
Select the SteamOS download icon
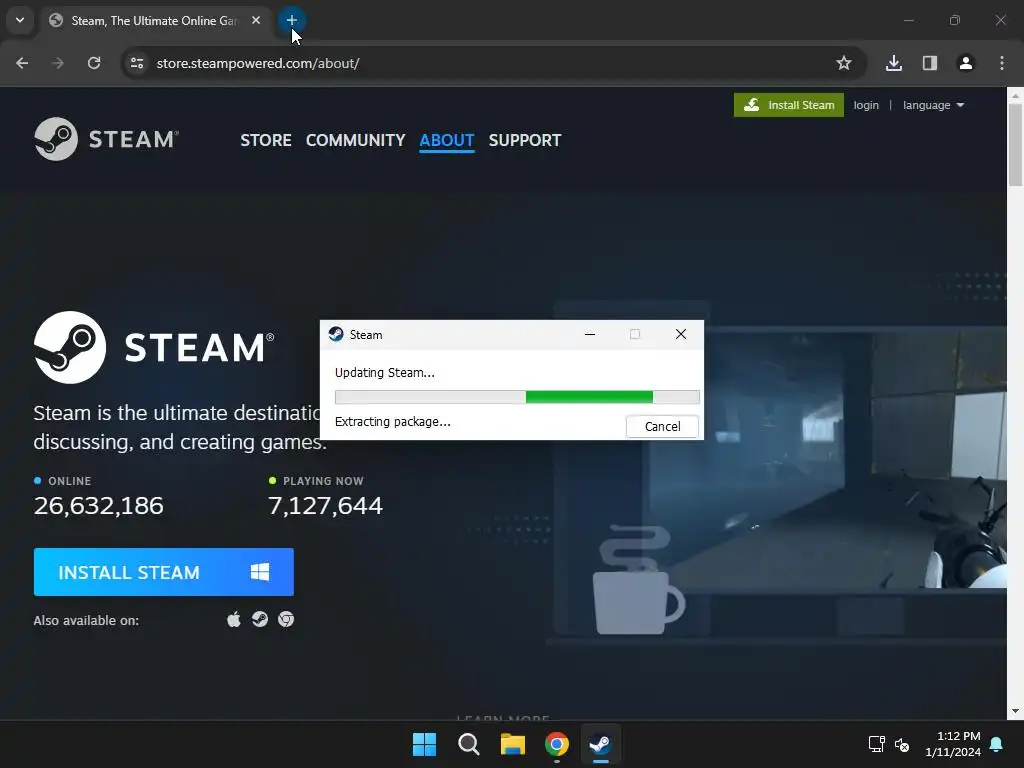click(x=260, y=619)
